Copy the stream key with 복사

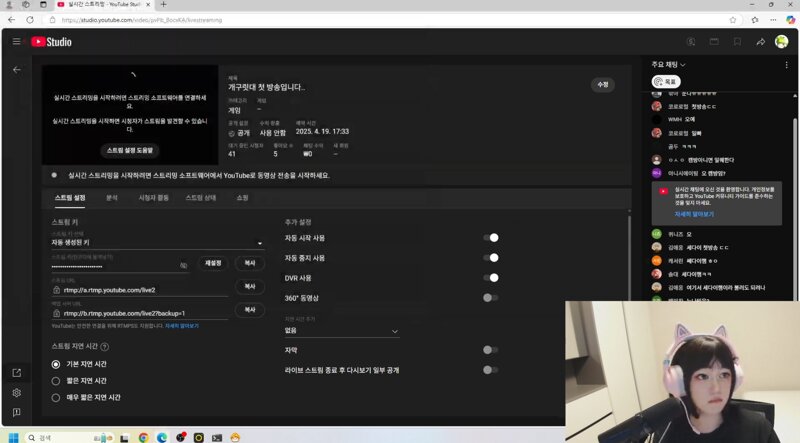click(249, 263)
